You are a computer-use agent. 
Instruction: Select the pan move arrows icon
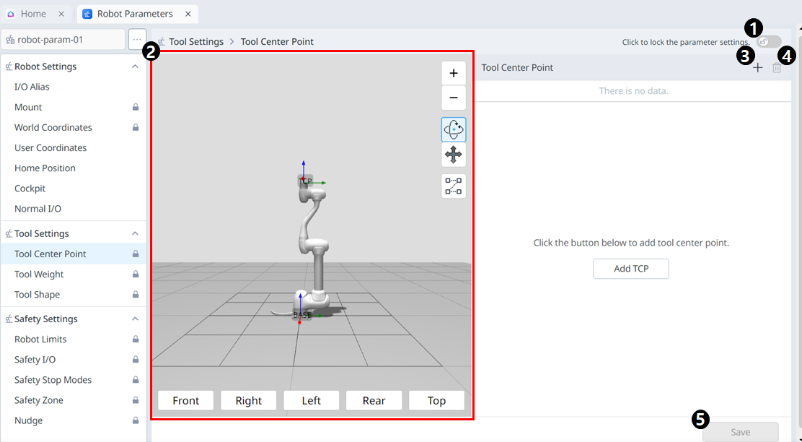click(x=453, y=155)
